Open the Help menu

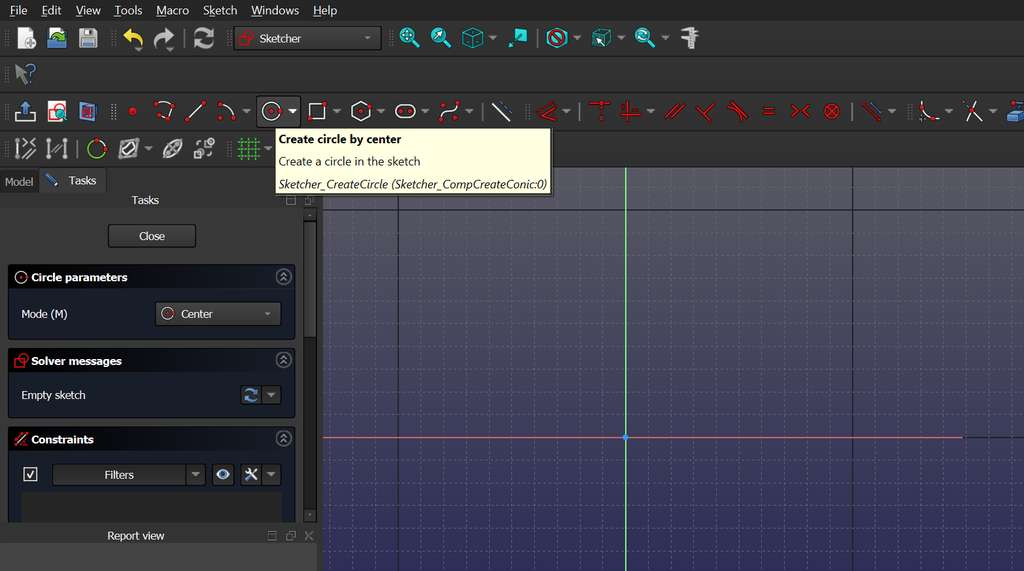tap(325, 10)
